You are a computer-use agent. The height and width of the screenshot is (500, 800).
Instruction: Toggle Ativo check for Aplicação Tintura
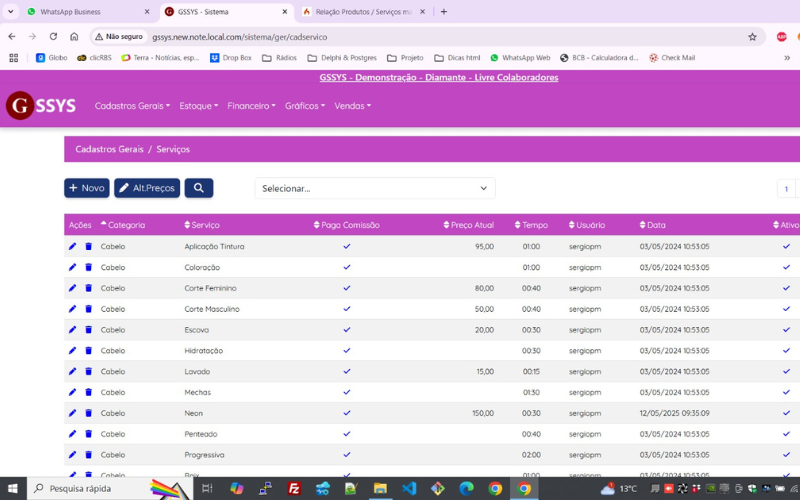(x=786, y=246)
